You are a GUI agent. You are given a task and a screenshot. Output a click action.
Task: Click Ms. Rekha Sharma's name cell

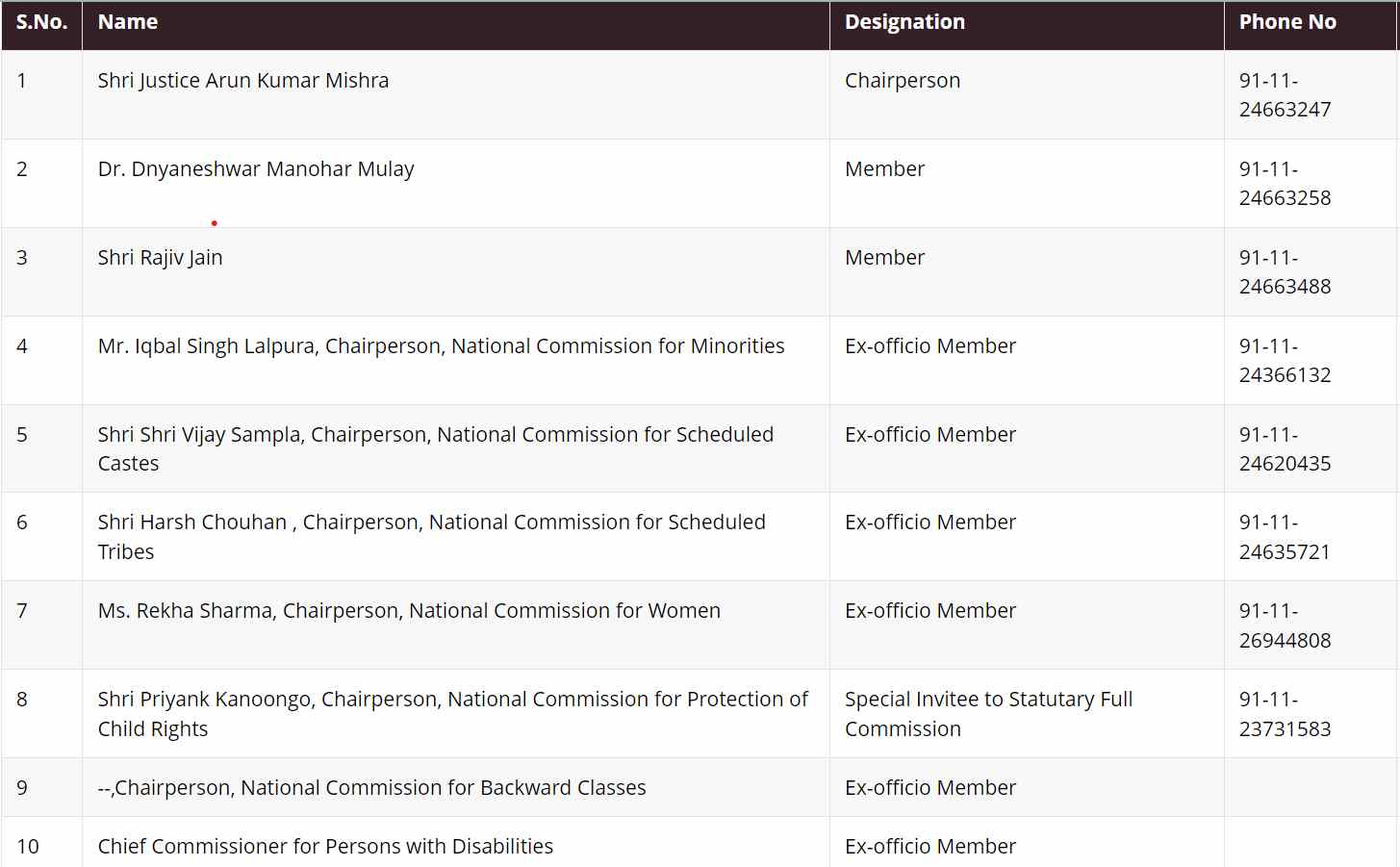(x=409, y=611)
